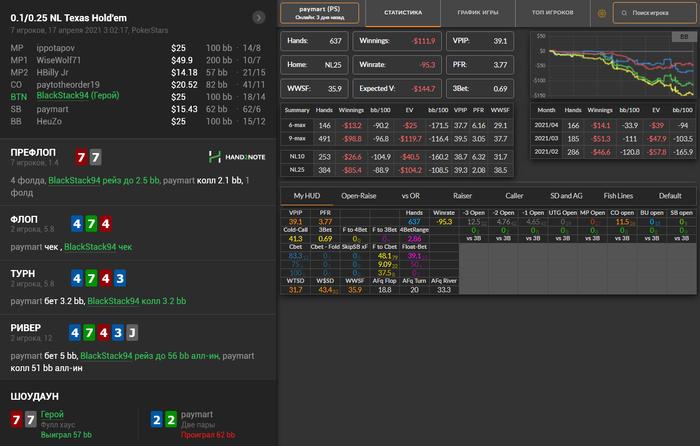
Task: Click BlackStack94 колл 3.2 bb on turn
Action: coord(137,301)
